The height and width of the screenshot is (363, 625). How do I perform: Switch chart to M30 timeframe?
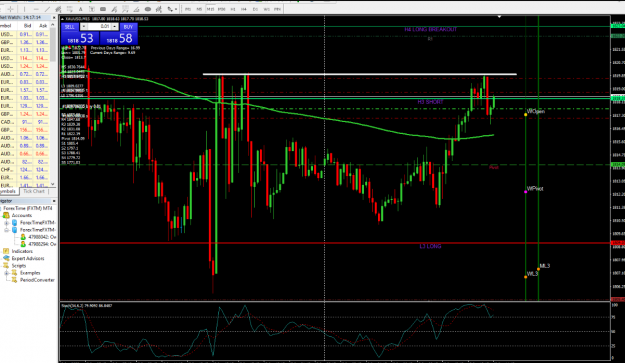tap(221, 9)
